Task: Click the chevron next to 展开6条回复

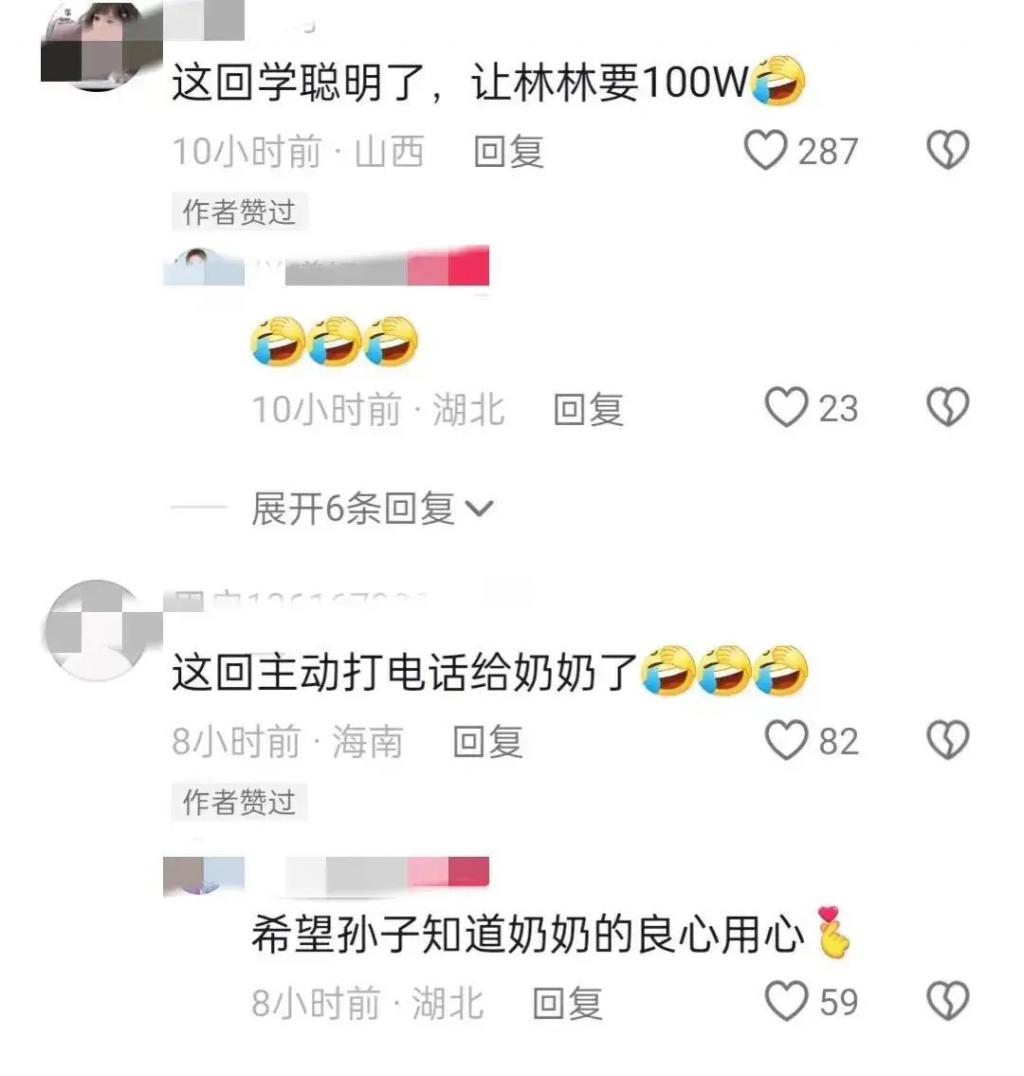Action: click(x=479, y=509)
